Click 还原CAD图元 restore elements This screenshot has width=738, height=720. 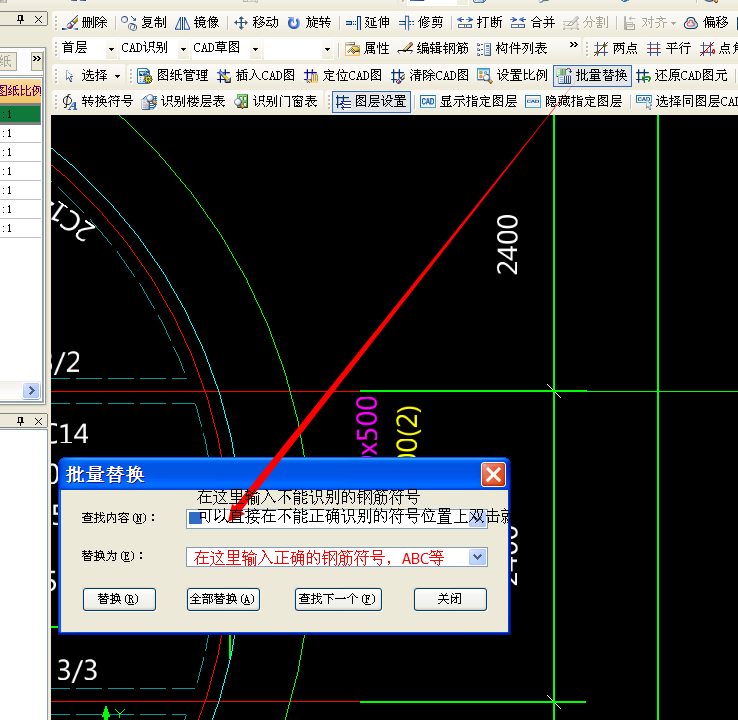pyautogui.click(x=682, y=75)
